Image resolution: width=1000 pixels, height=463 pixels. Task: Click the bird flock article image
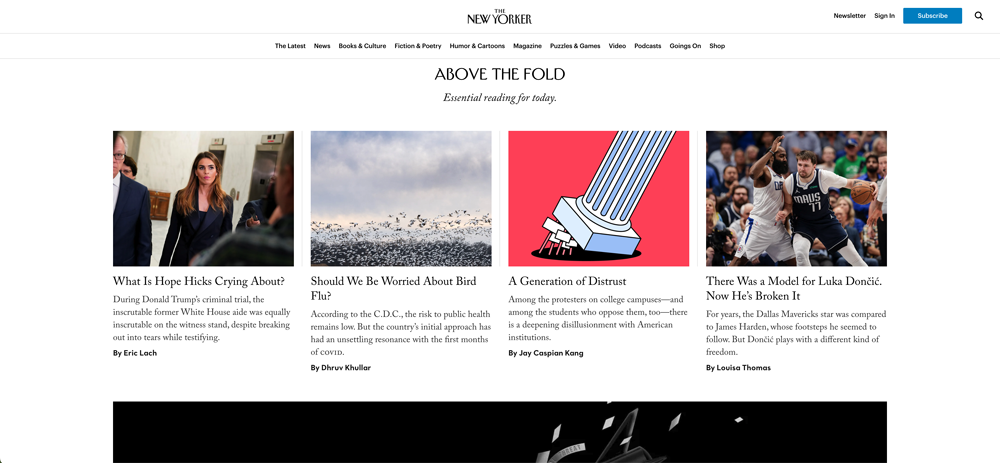coord(401,198)
